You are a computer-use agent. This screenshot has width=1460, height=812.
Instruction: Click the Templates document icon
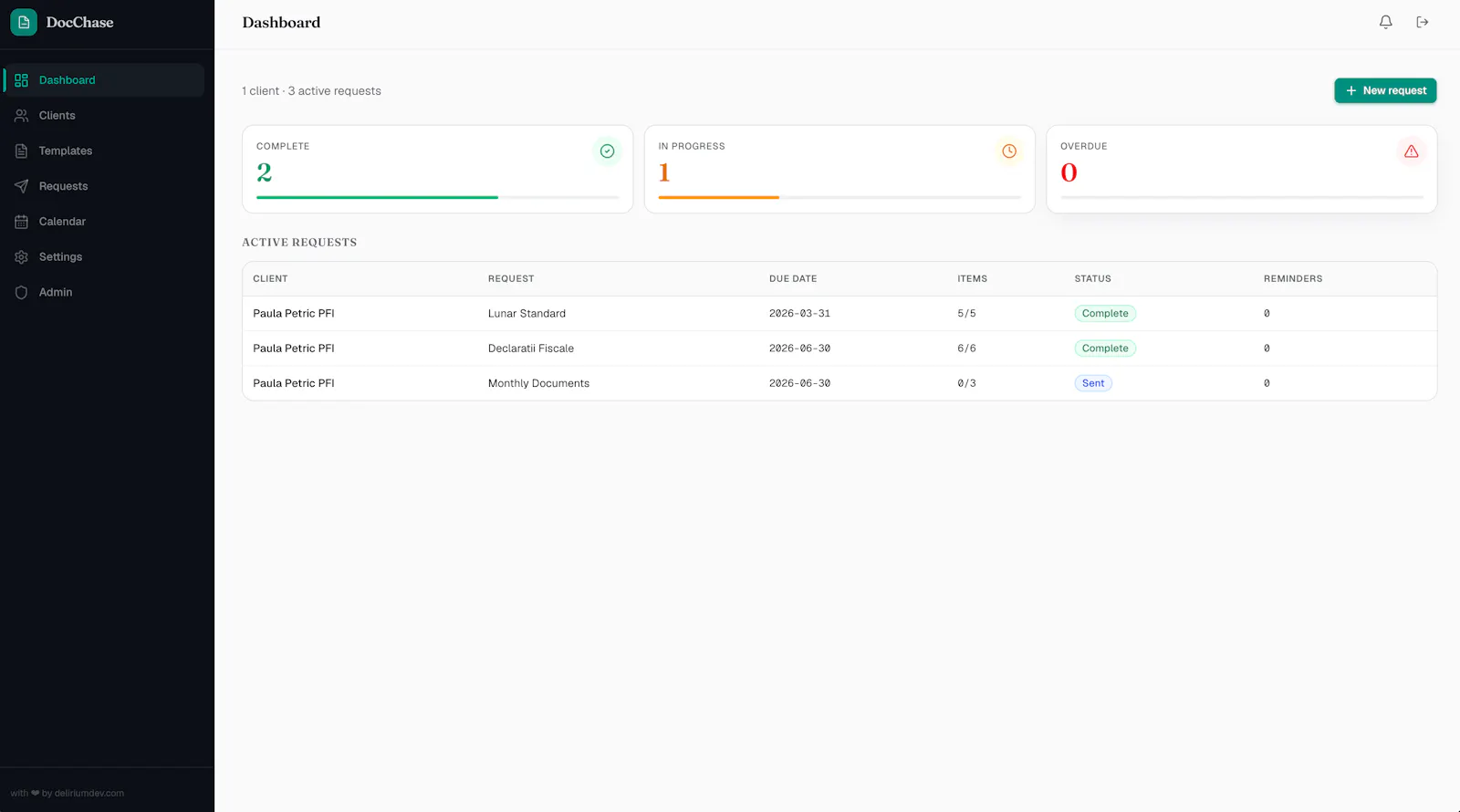click(x=22, y=151)
